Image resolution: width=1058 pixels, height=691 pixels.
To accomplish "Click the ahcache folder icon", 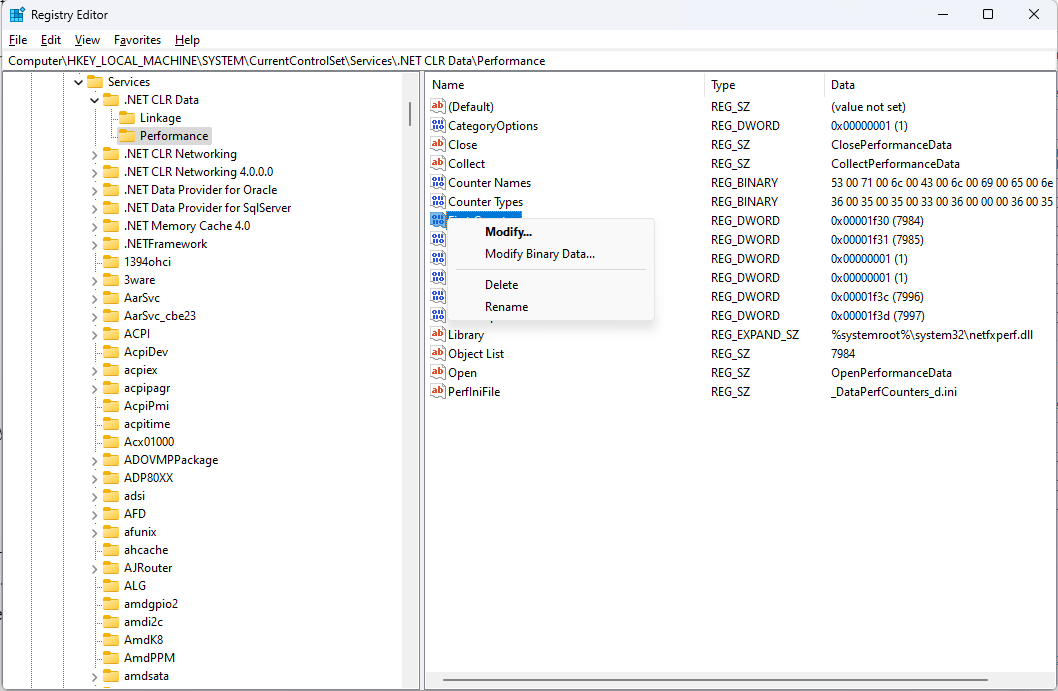I will 111,550.
